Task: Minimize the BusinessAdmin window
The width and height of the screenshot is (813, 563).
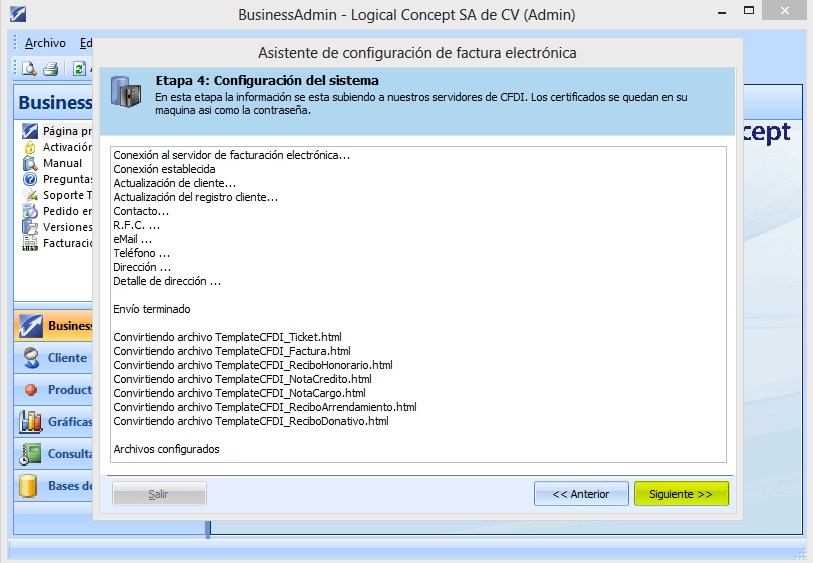Action: tap(722, 12)
